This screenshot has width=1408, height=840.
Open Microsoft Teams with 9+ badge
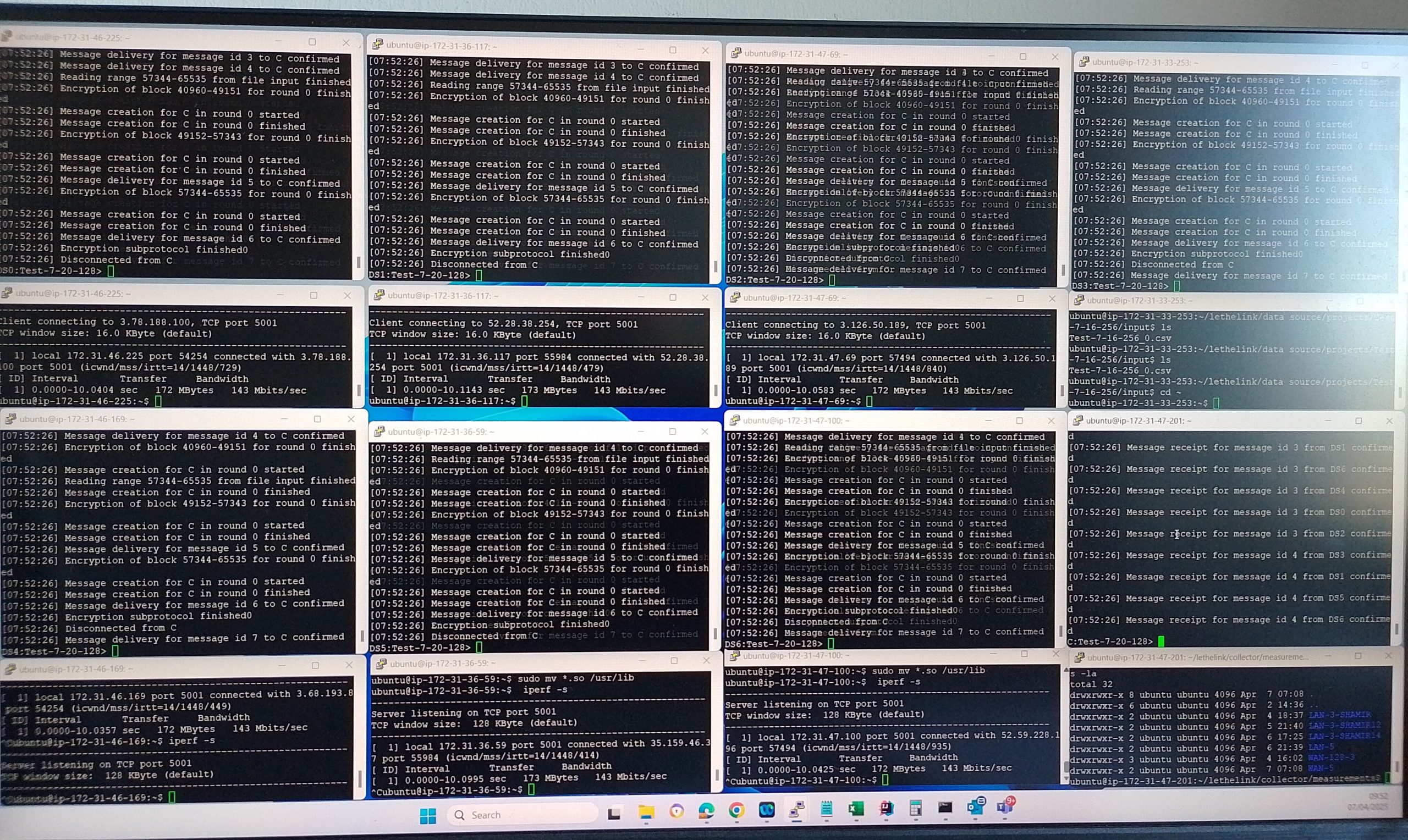1005,806
